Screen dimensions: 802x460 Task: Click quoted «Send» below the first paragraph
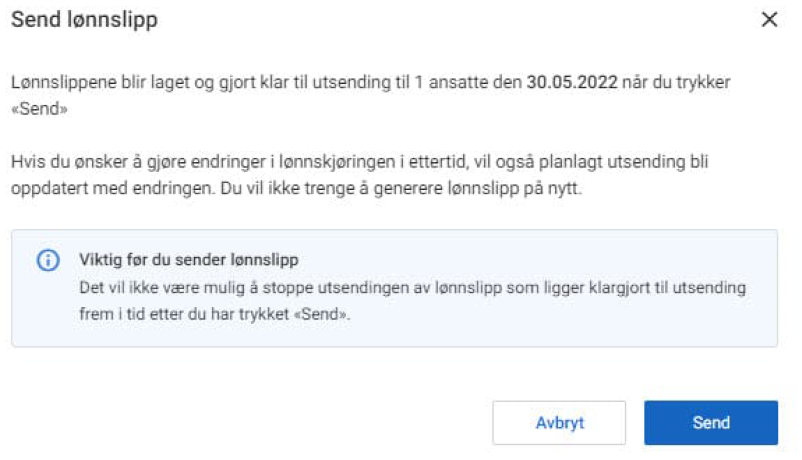pos(40,108)
